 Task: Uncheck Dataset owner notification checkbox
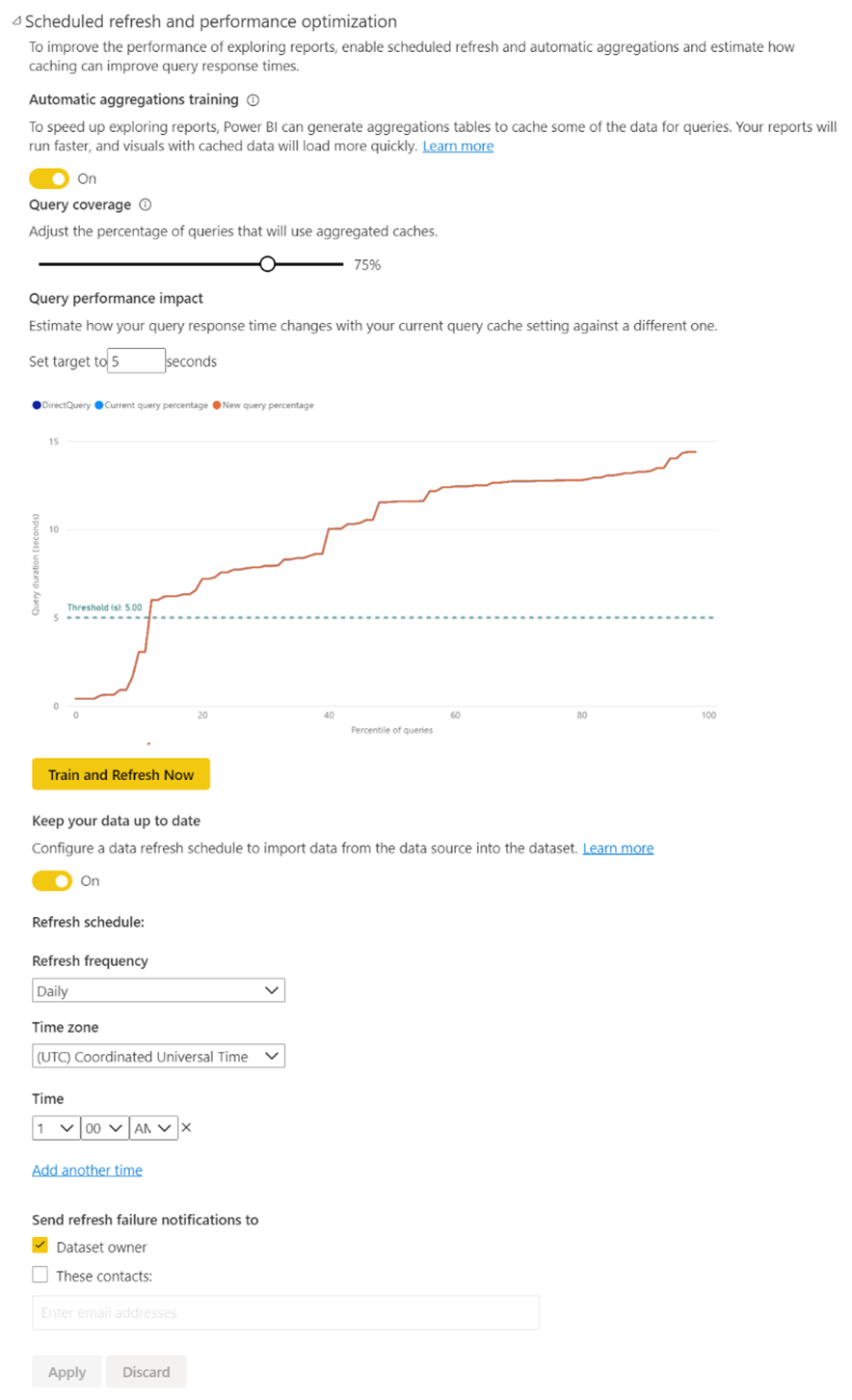tap(40, 1245)
